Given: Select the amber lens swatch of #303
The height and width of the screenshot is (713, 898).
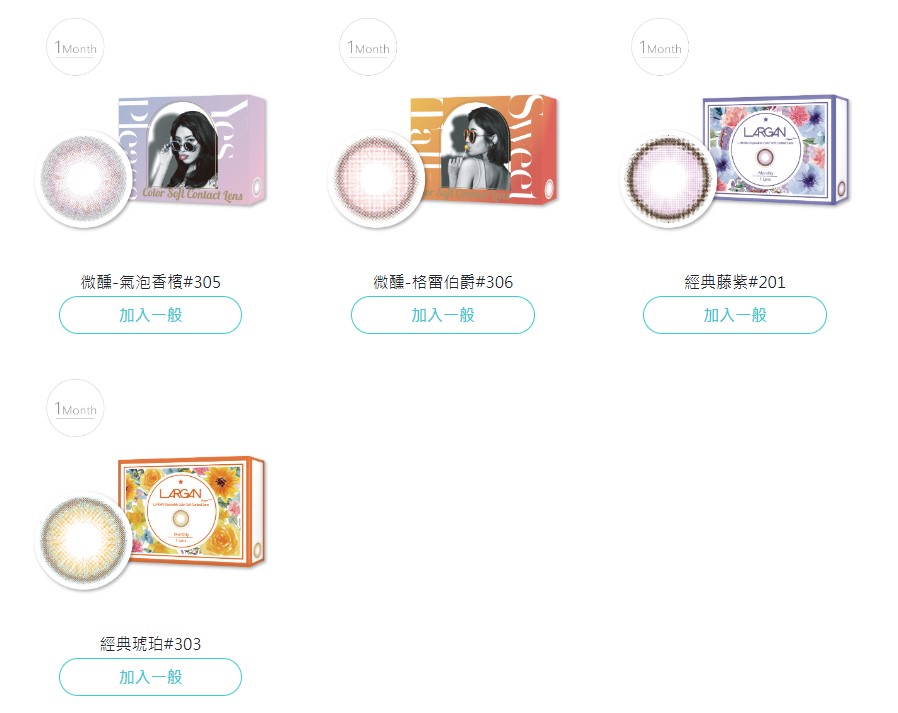Looking at the screenshot, I should pos(84,541).
